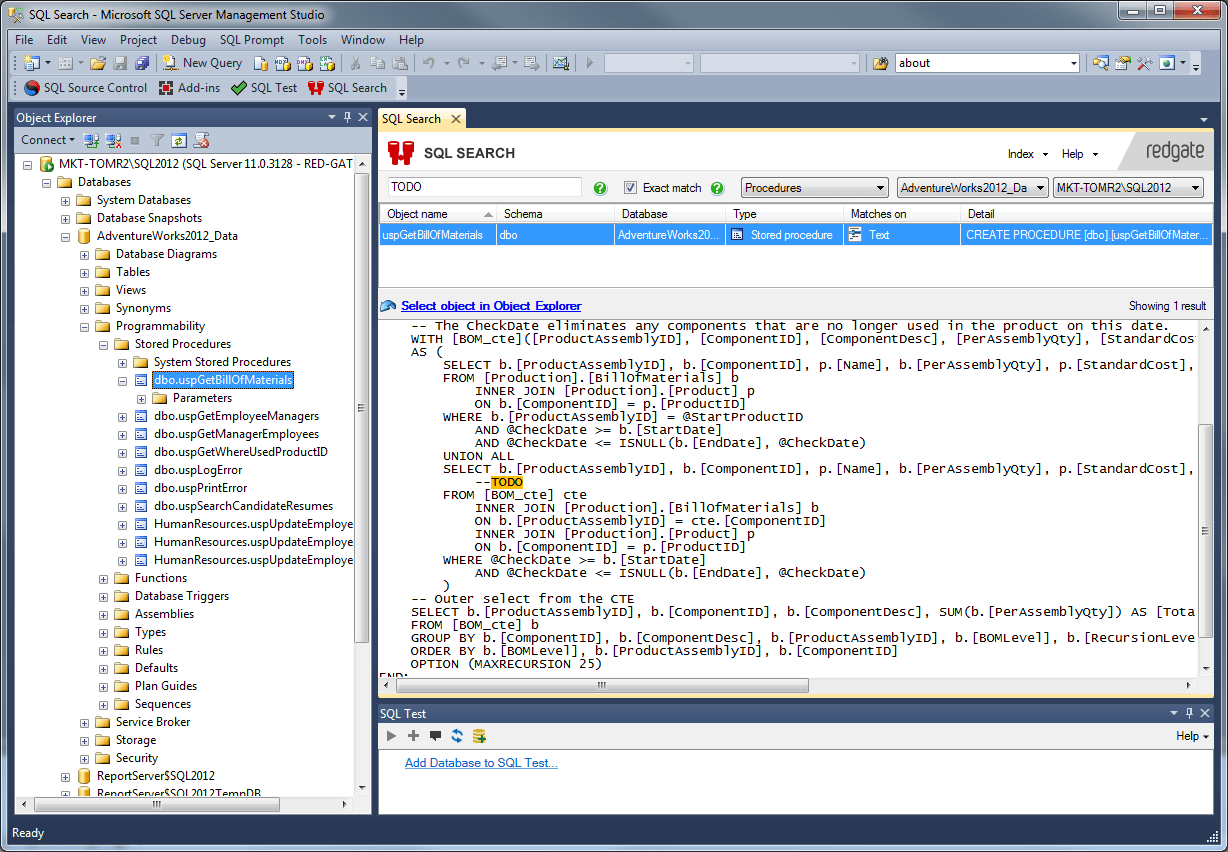
Task: Open the File menu
Action: coord(24,40)
